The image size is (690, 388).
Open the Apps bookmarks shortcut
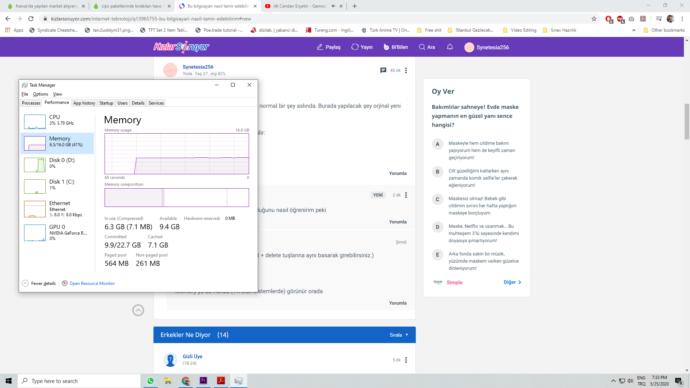14,30
